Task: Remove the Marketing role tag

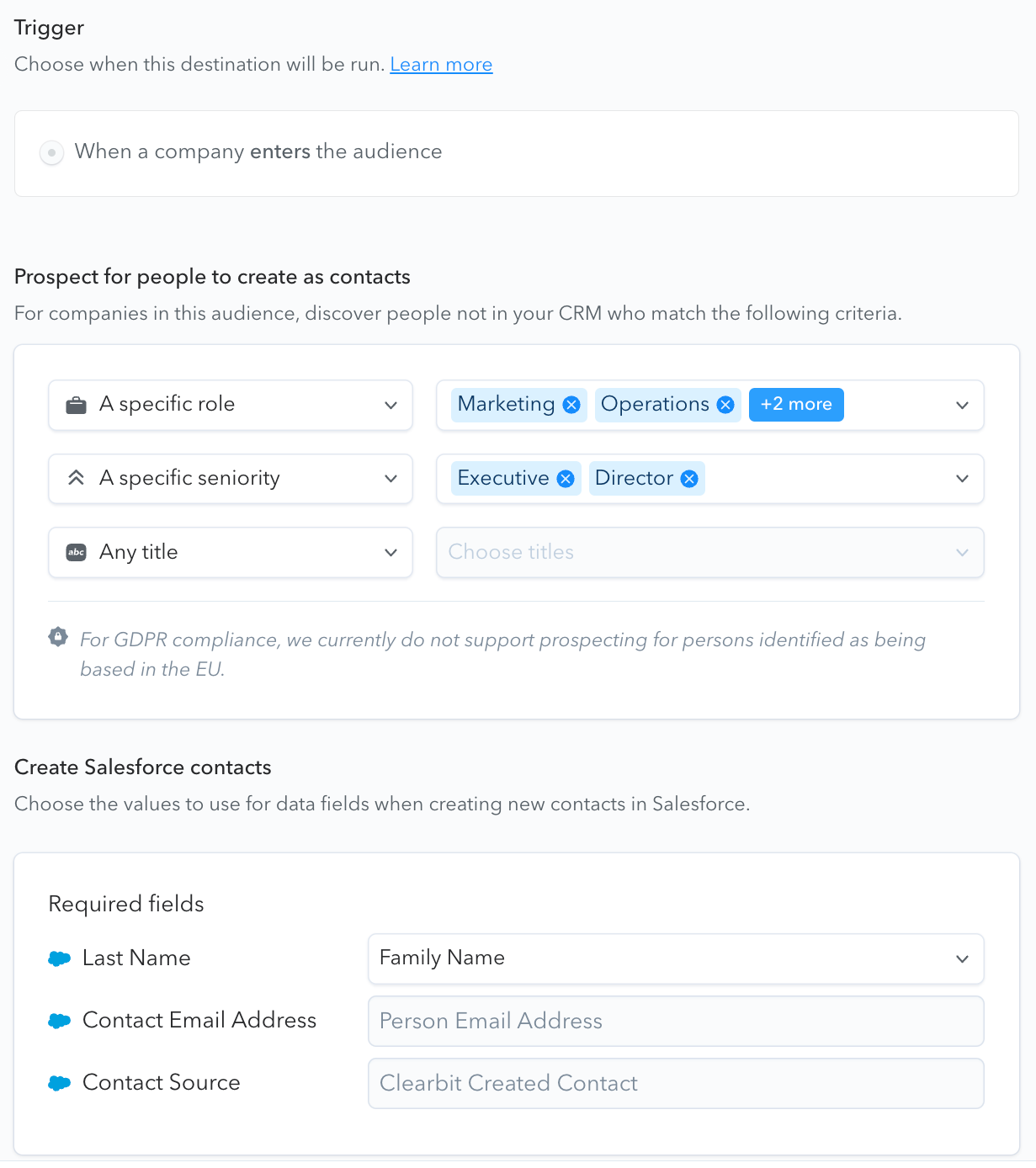Action: coord(571,405)
